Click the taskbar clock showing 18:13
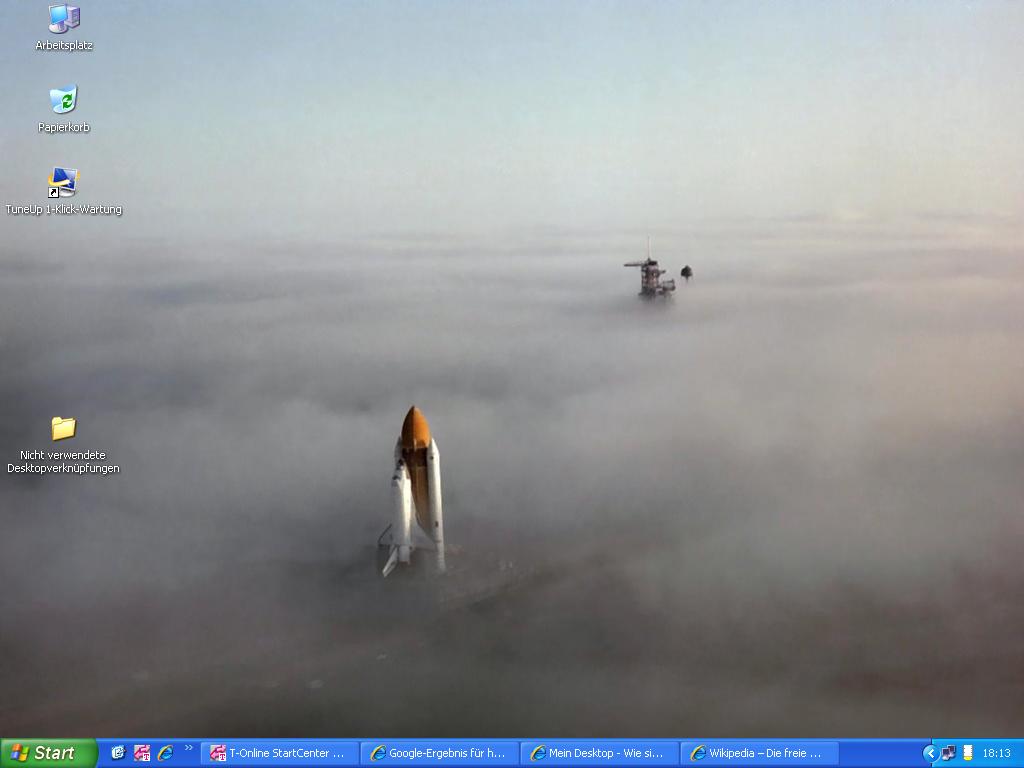This screenshot has height=768, width=1024. [996, 753]
